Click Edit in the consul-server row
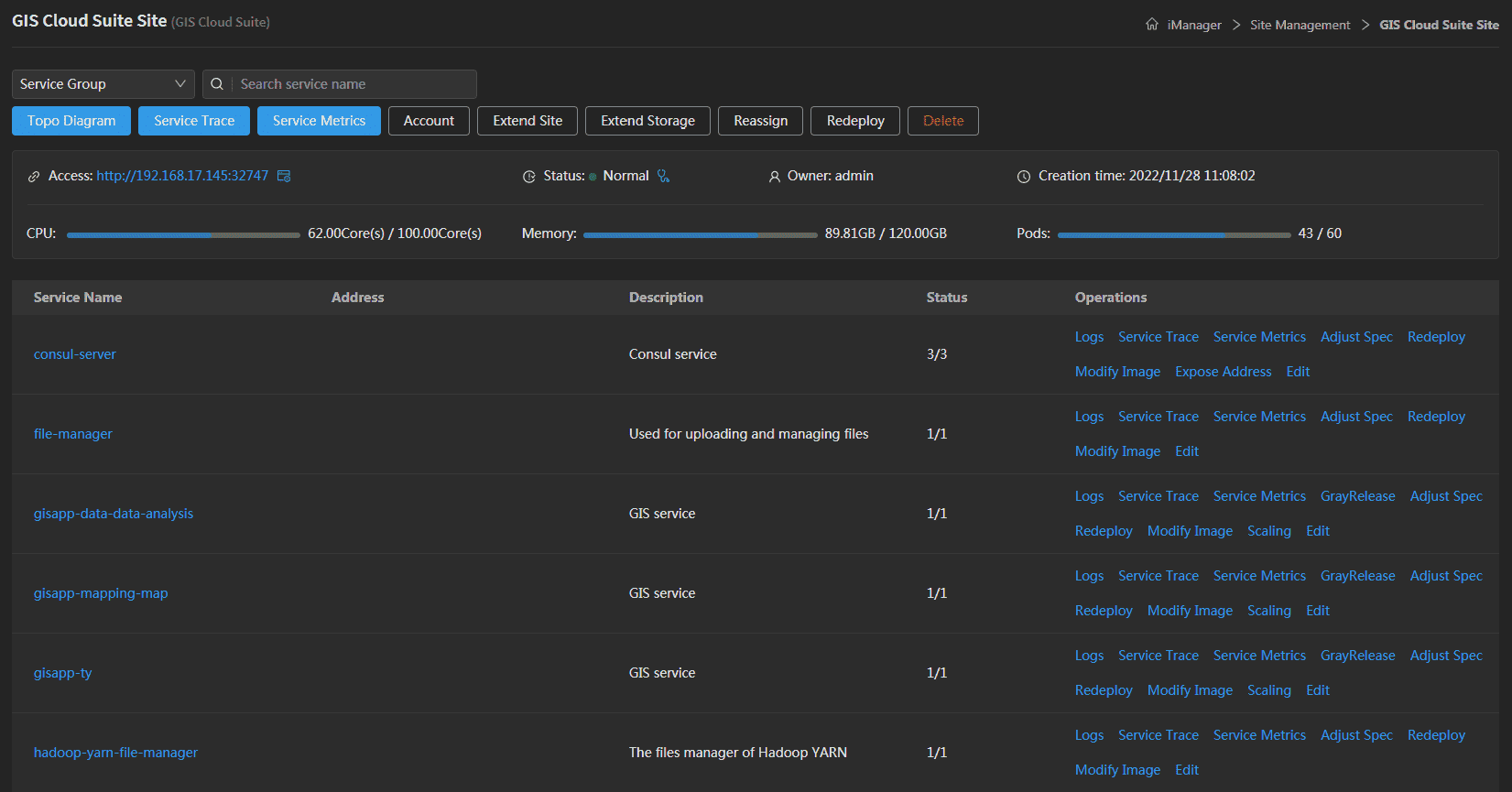Screen dimensions: 1512x792 coord(1298,372)
